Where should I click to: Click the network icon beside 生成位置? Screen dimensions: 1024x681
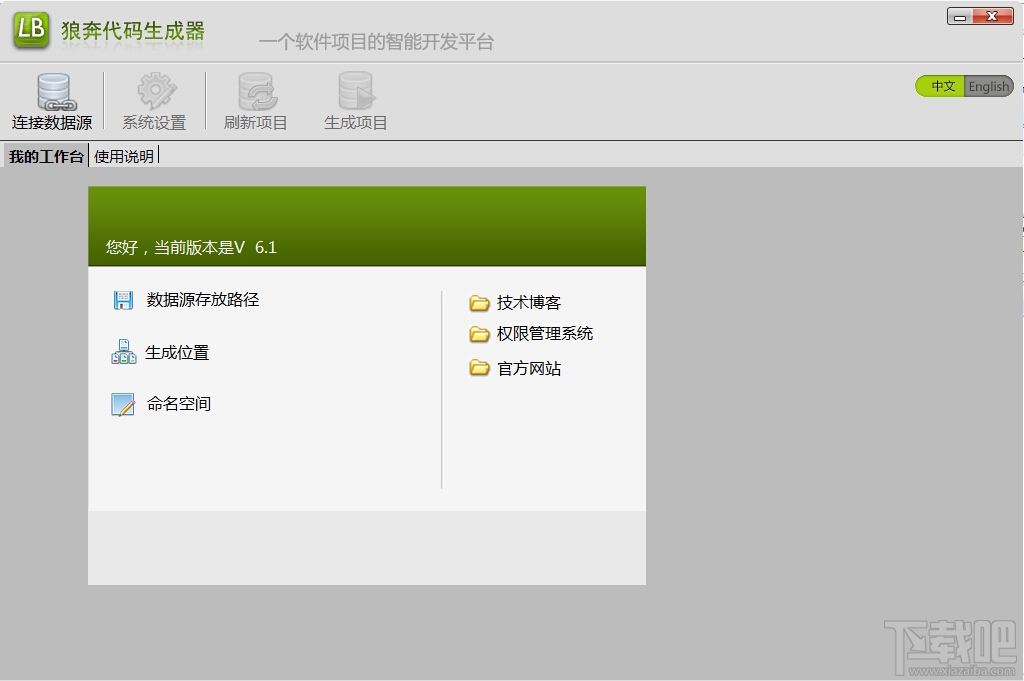pos(123,352)
